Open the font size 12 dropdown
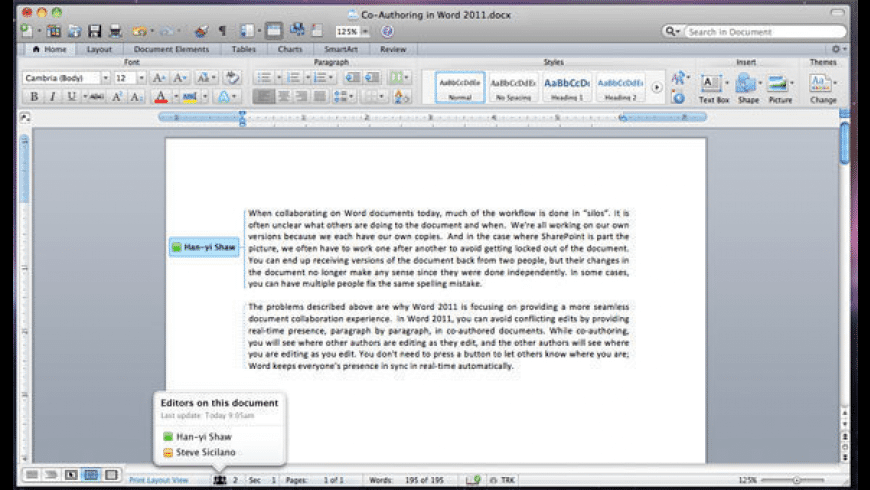Screen dimensions: 870x490 click(x=141, y=78)
